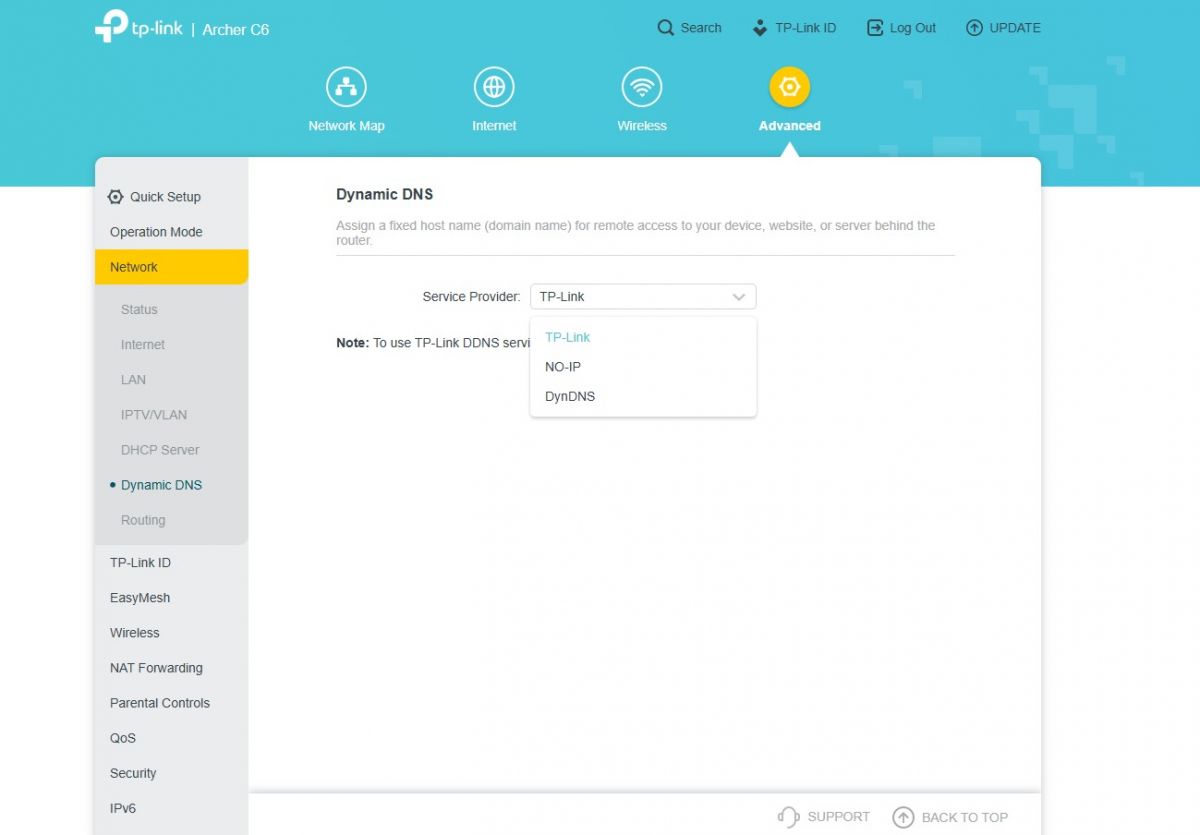This screenshot has height=835, width=1200.
Task: Click the BACK TO TOP arrow icon
Action: coord(903,817)
